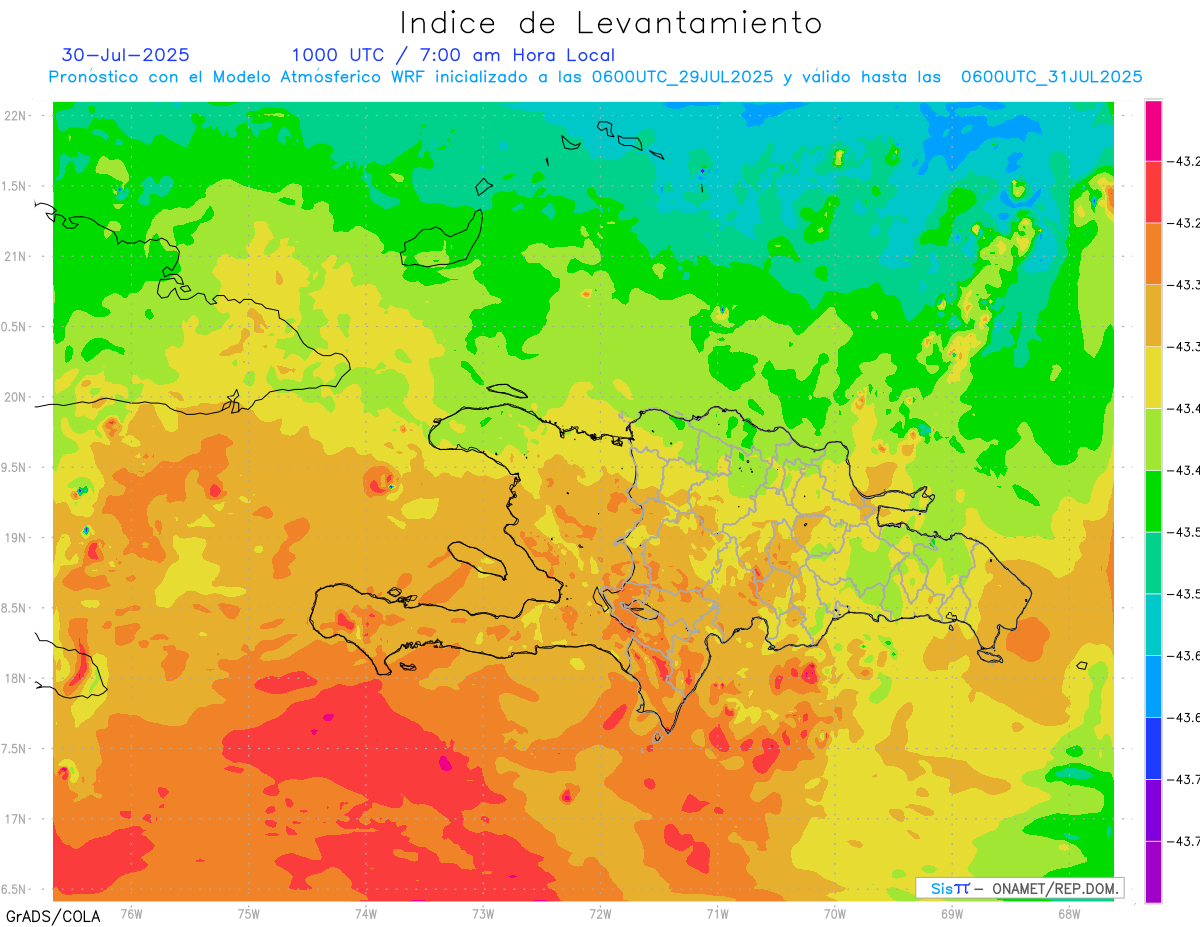
Task: Click the '21N' latitude label
Action: 15,256
